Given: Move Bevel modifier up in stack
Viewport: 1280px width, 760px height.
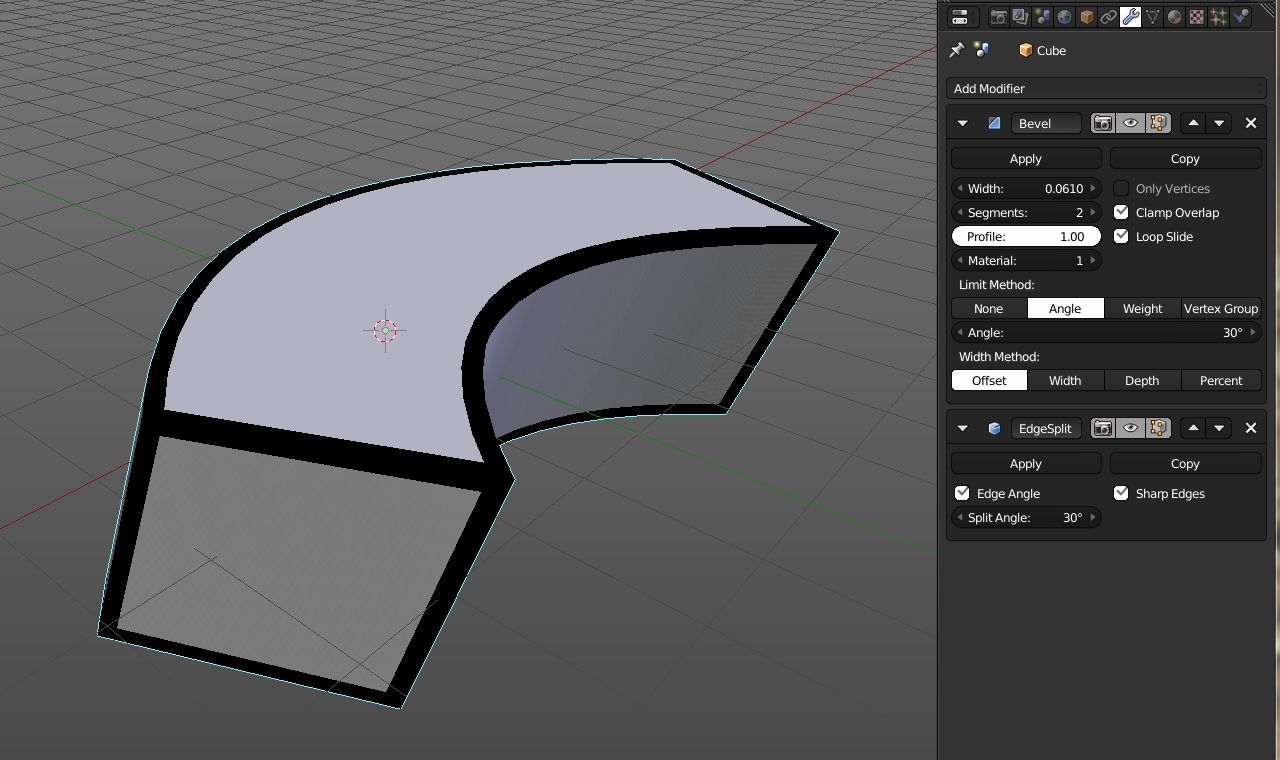Looking at the screenshot, I should pos(1193,123).
